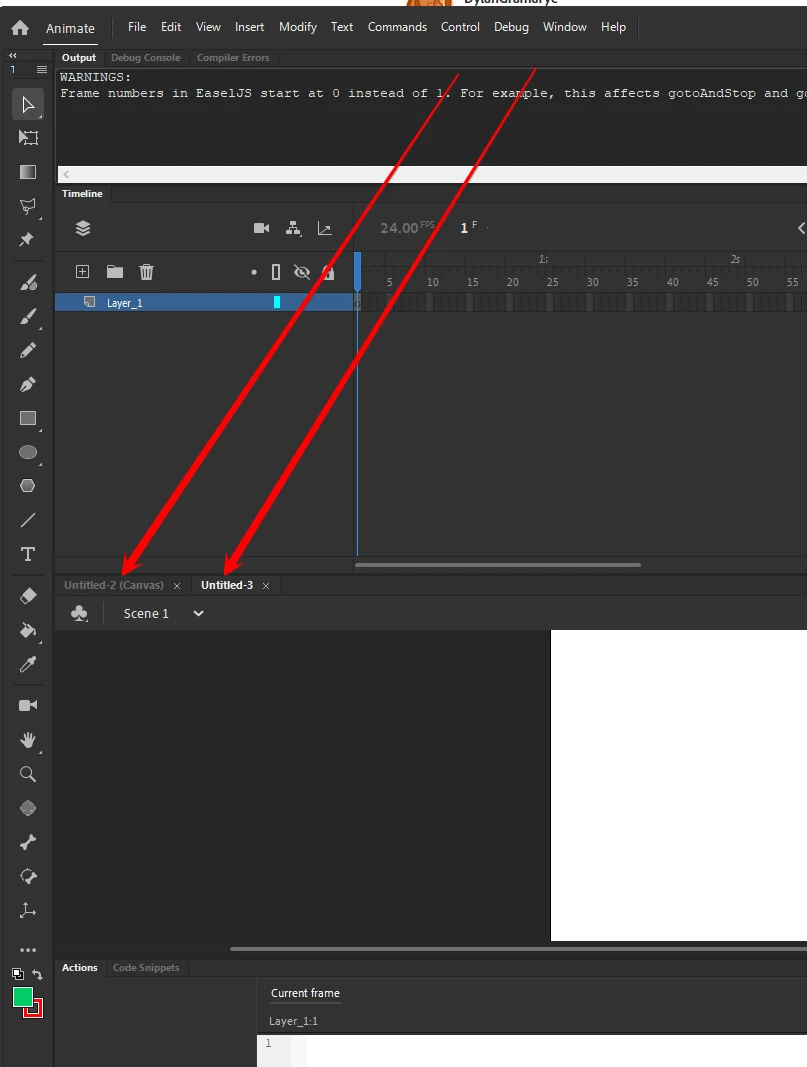Open the layers view icon in Timeline
Image resolution: width=807 pixels, height=1067 pixels.
[83, 228]
